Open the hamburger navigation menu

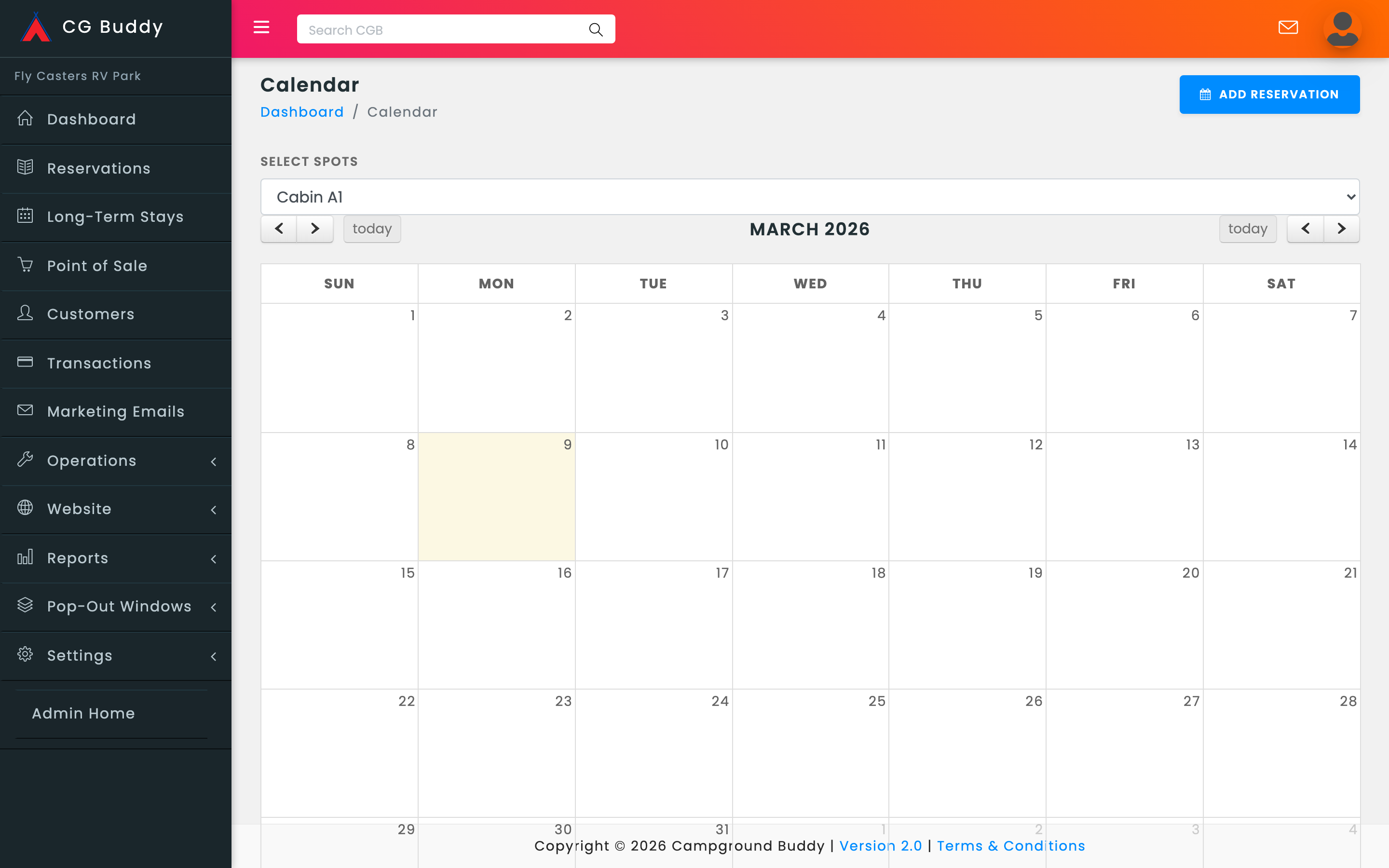click(x=262, y=27)
